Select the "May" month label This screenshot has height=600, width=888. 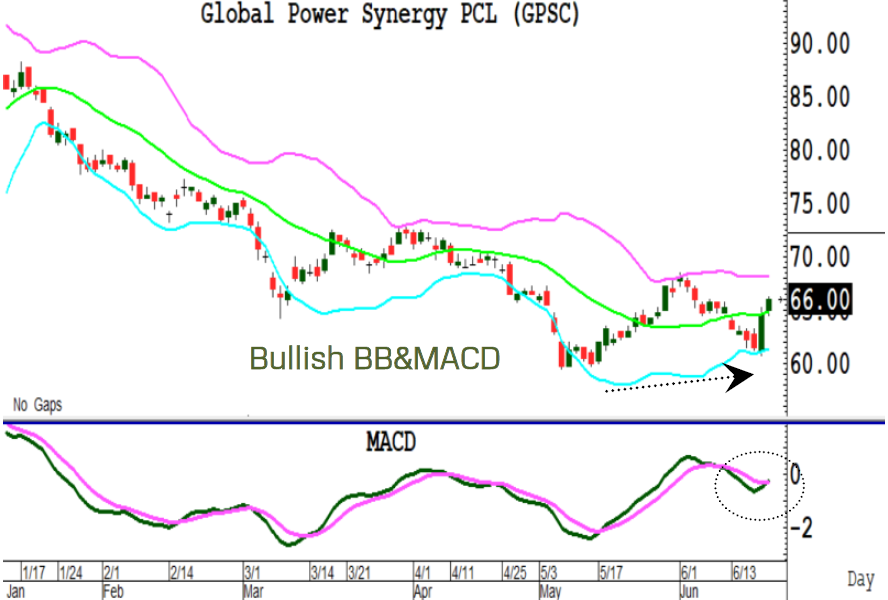[550, 592]
